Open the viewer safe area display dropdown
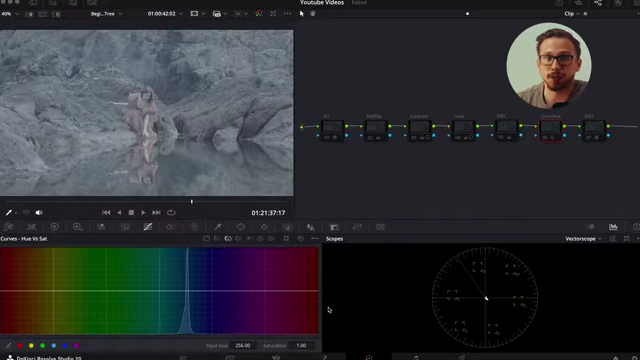This screenshot has width=640, height=360. click(198, 13)
